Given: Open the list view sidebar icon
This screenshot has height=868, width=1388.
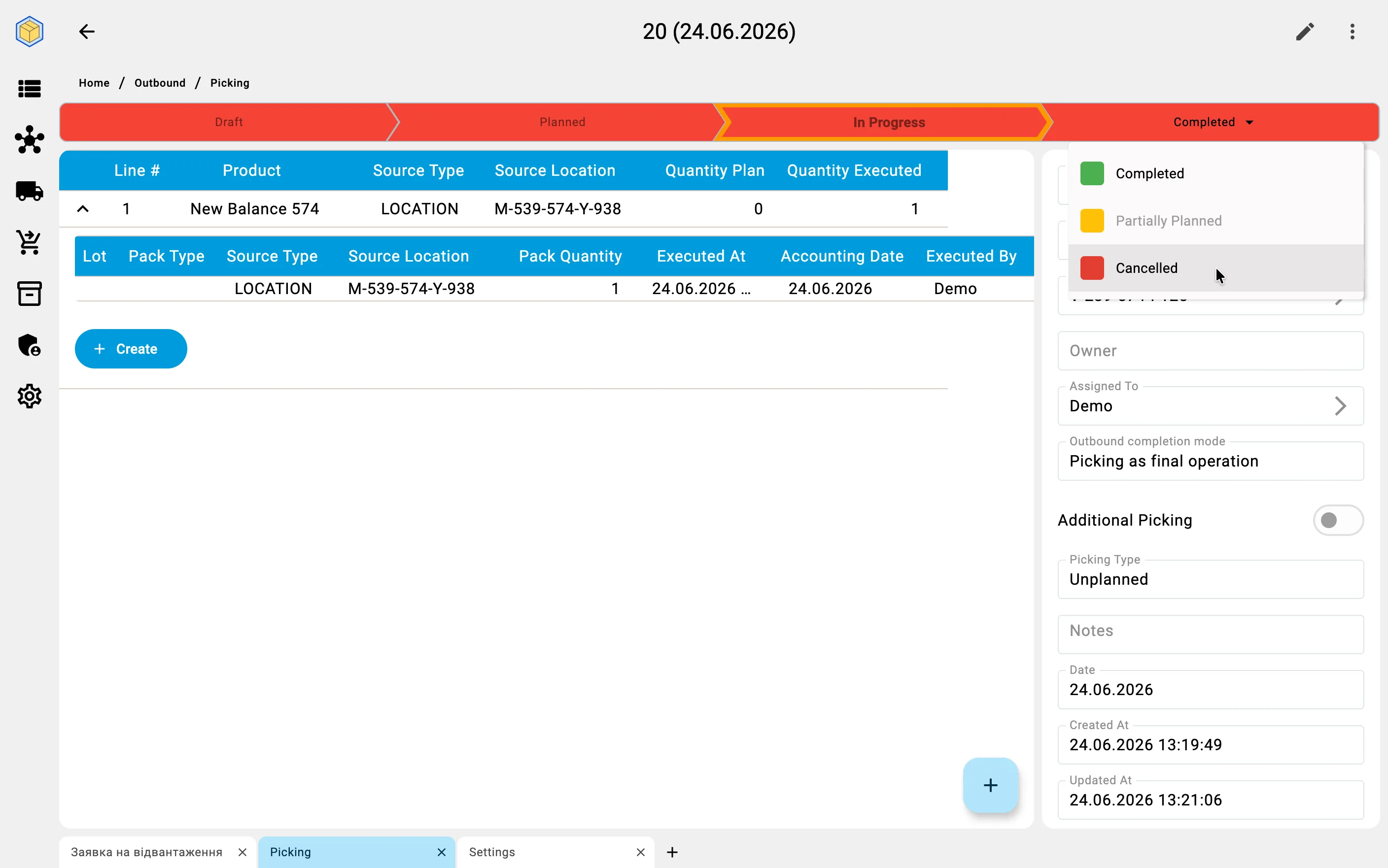Looking at the screenshot, I should 29,88.
